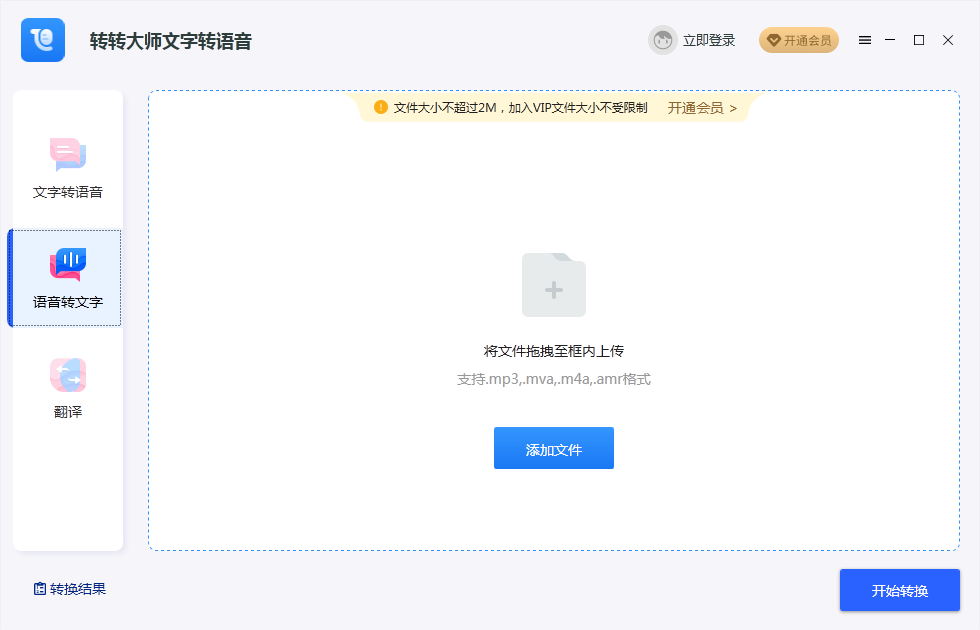This screenshot has height=630, width=980.
Task: Open 开通会员 membership purchase
Action: pos(798,40)
